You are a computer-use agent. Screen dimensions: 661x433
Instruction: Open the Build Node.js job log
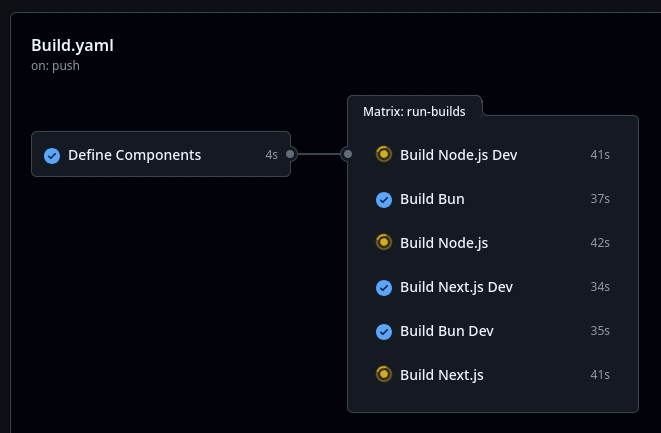point(492,243)
